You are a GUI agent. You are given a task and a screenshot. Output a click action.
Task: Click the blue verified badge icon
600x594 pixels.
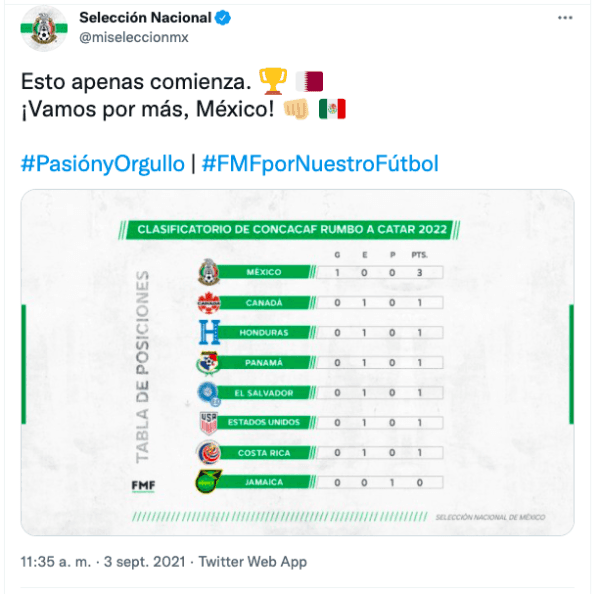click(223, 18)
